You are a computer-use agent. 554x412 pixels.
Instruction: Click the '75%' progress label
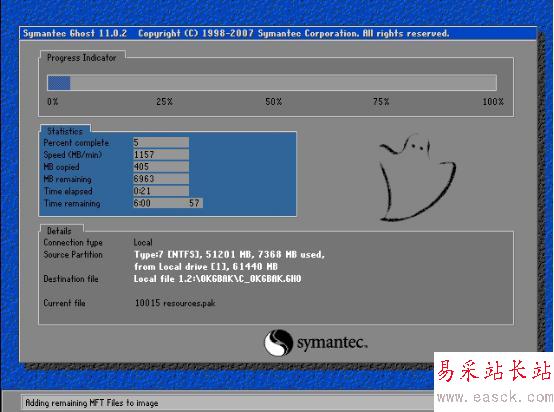pos(381,102)
